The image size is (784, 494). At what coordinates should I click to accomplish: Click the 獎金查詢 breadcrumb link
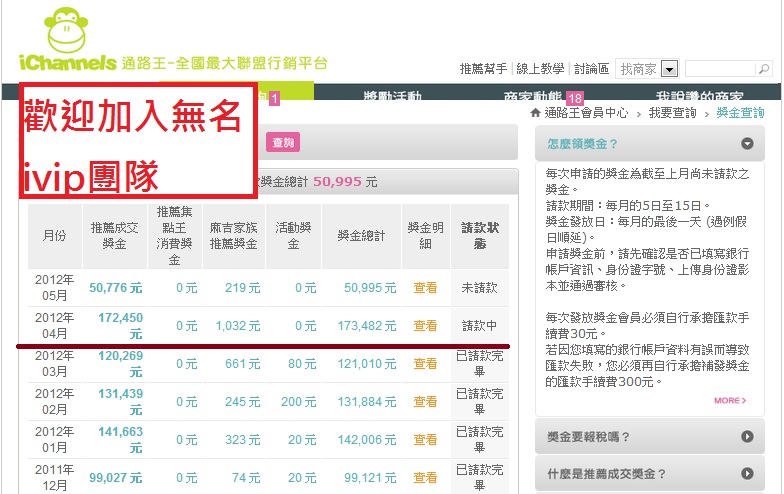(740, 112)
